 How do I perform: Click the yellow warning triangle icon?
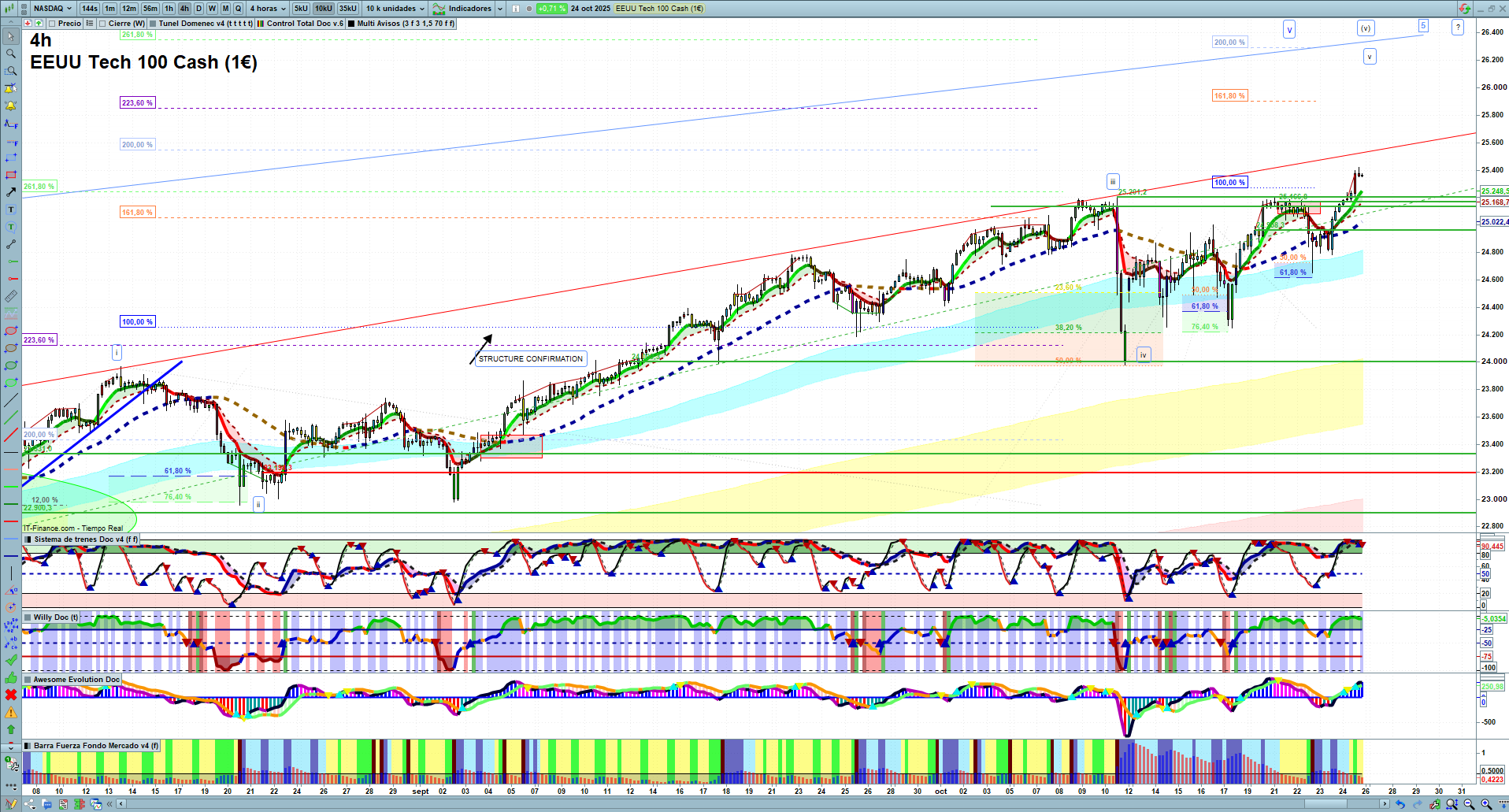pyautogui.click(x=11, y=712)
